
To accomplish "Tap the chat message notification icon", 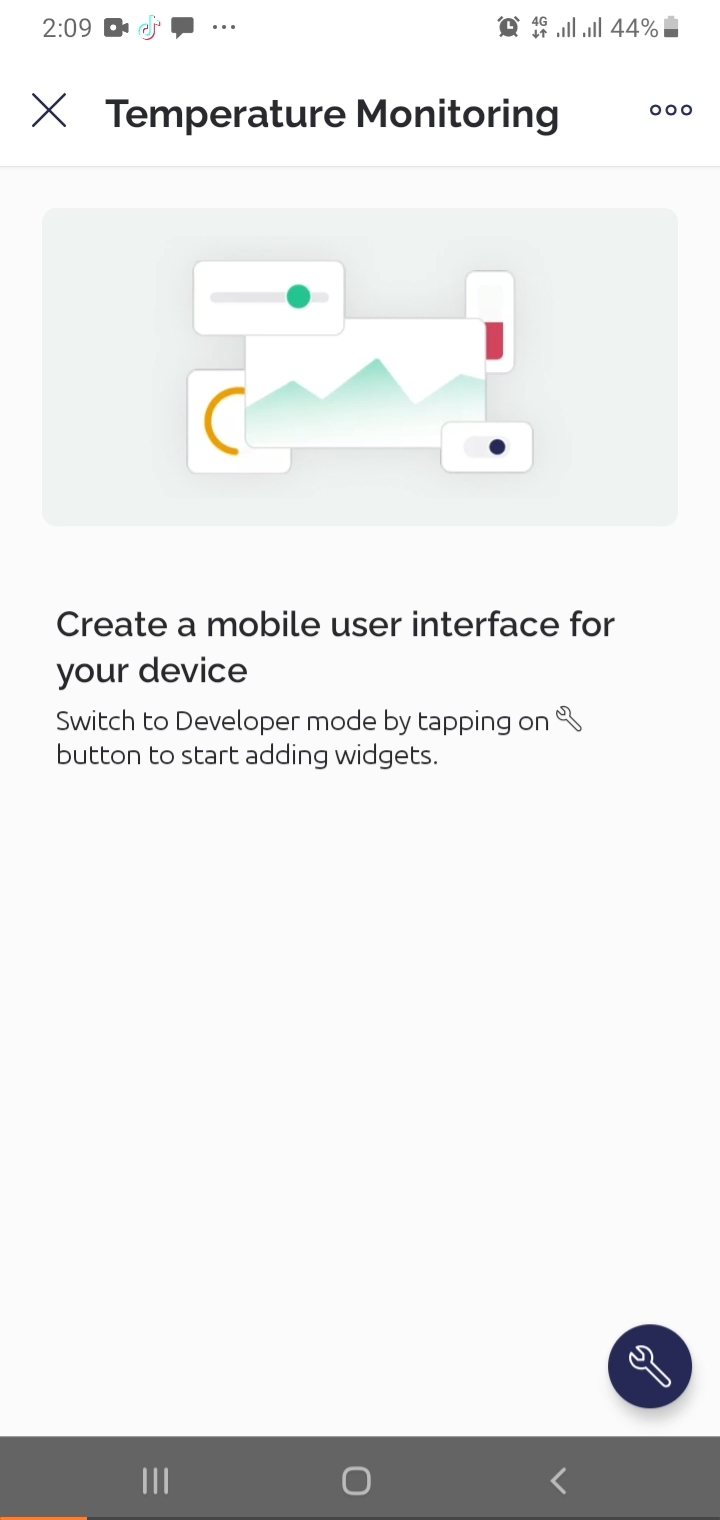I will [x=182, y=28].
